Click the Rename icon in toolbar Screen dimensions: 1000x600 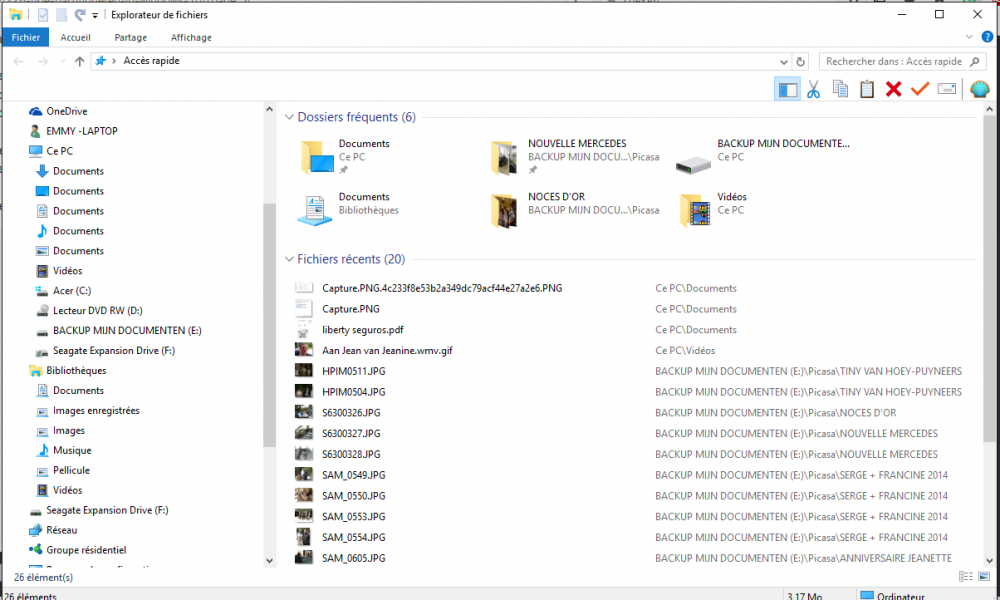[x=946, y=89]
